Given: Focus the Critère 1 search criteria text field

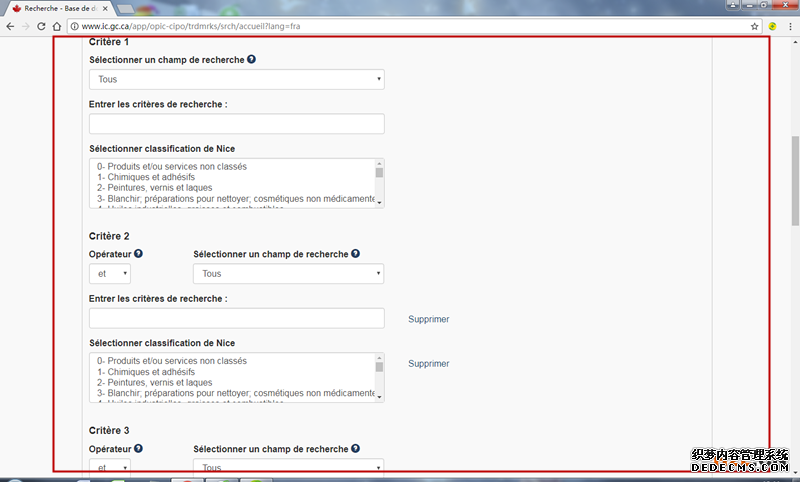Looking at the screenshot, I should coord(236,124).
